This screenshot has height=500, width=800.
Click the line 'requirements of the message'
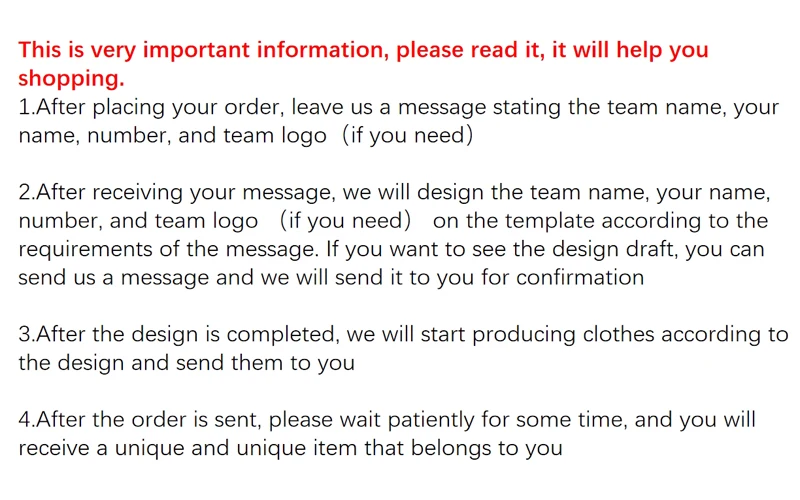391,249
